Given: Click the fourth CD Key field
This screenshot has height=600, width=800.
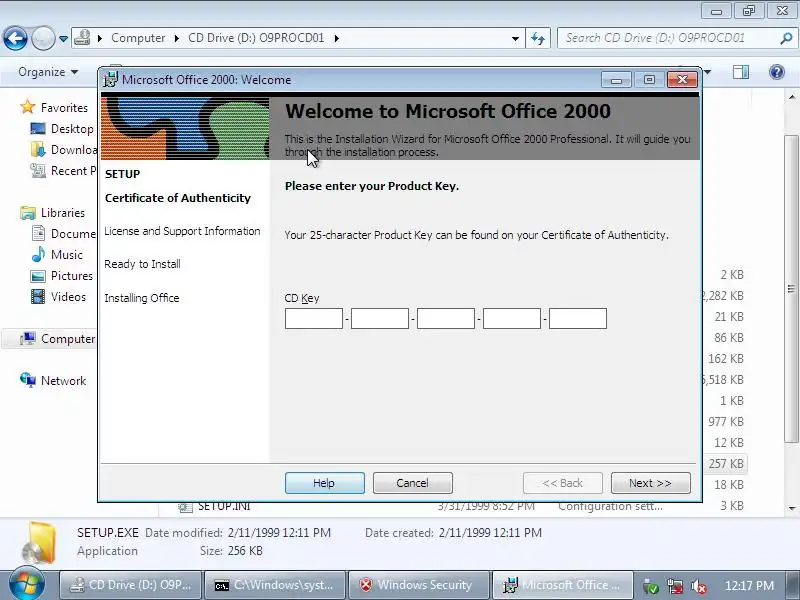Looking at the screenshot, I should coord(512,318).
